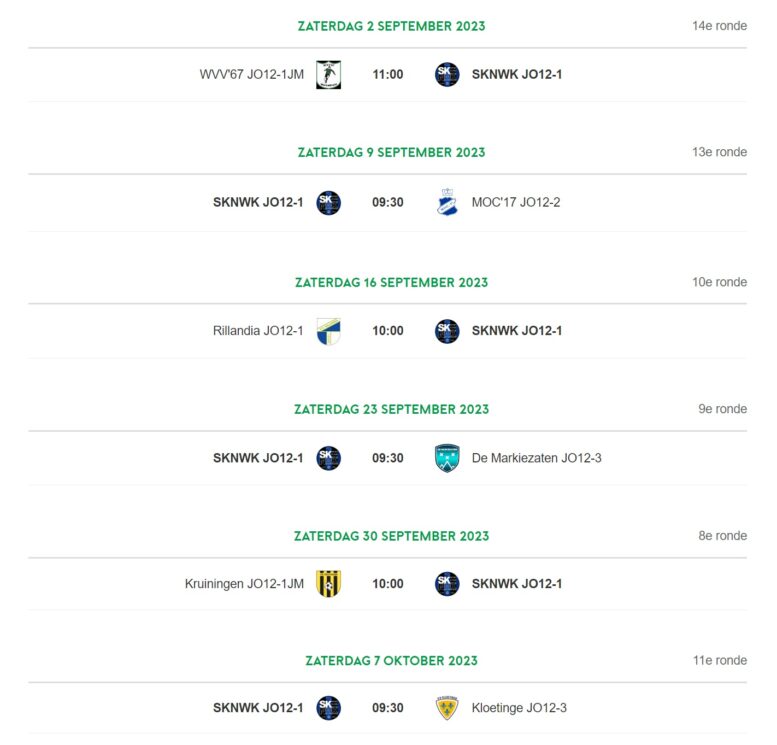The height and width of the screenshot is (745, 777).
Task: Click the Kloetinge club logo
Action: pyautogui.click(x=447, y=708)
